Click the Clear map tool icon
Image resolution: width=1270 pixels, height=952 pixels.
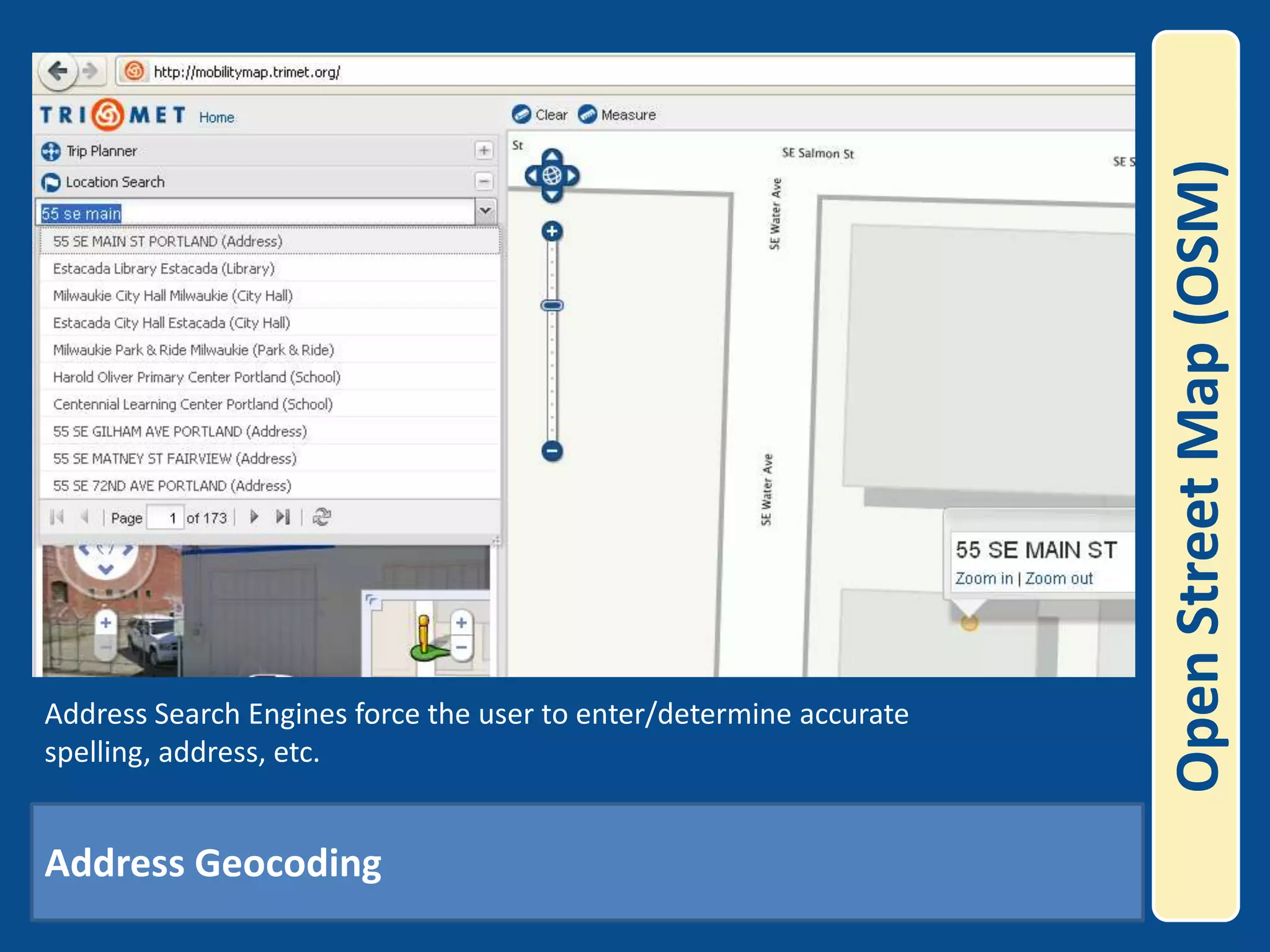click(x=522, y=115)
